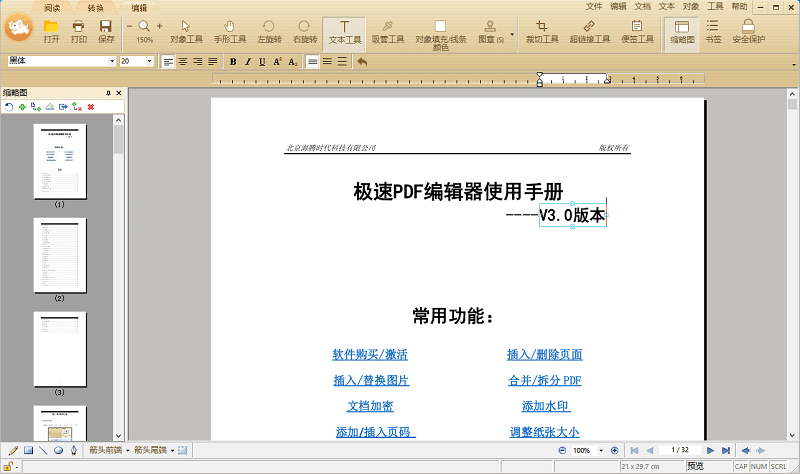
Task: Click the red delete page icon in thumbnail panel
Action: [x=91, y=106]
